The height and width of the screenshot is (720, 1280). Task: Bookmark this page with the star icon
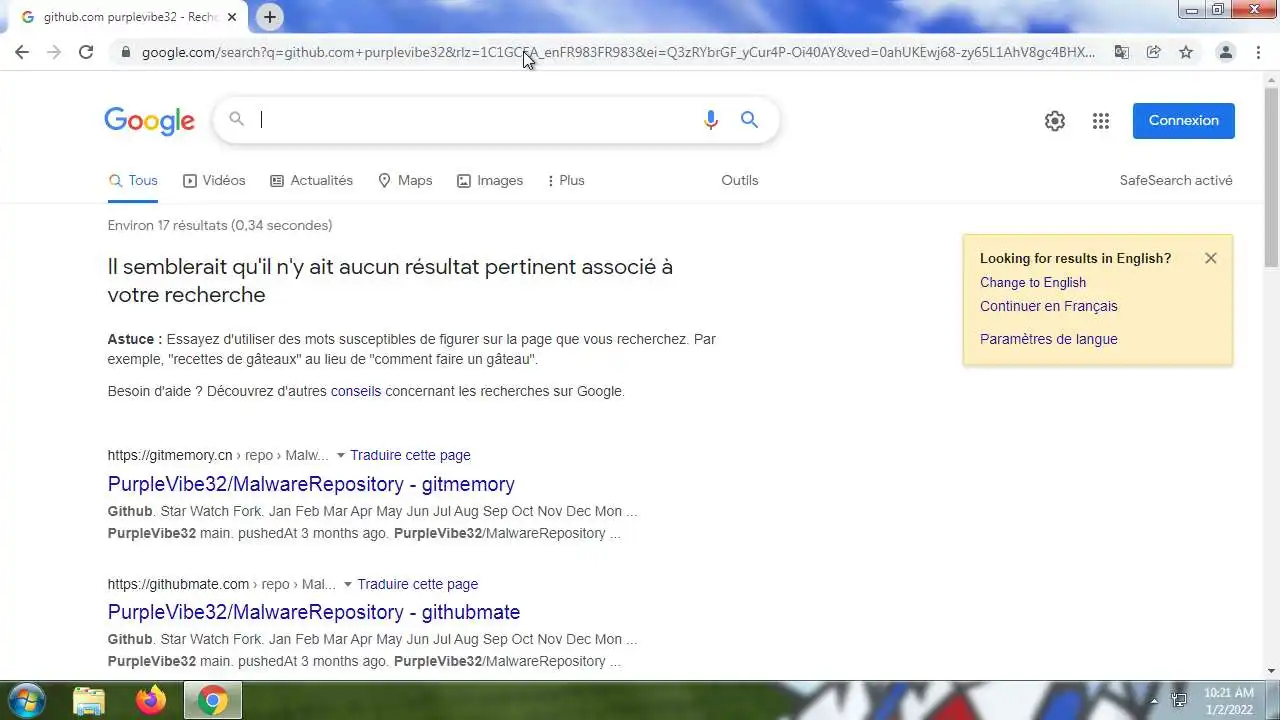tap(1186, 52)
